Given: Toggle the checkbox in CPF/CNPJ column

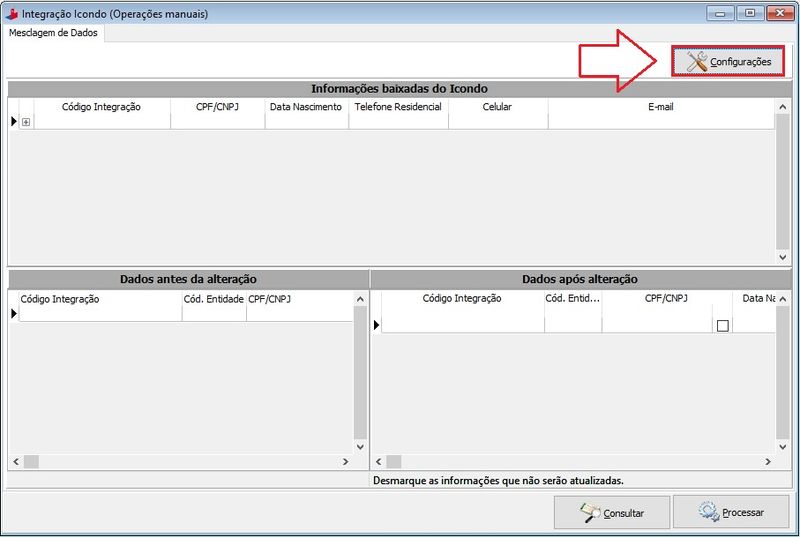Looking at the screenshot, I should click(x=723, y=325).
